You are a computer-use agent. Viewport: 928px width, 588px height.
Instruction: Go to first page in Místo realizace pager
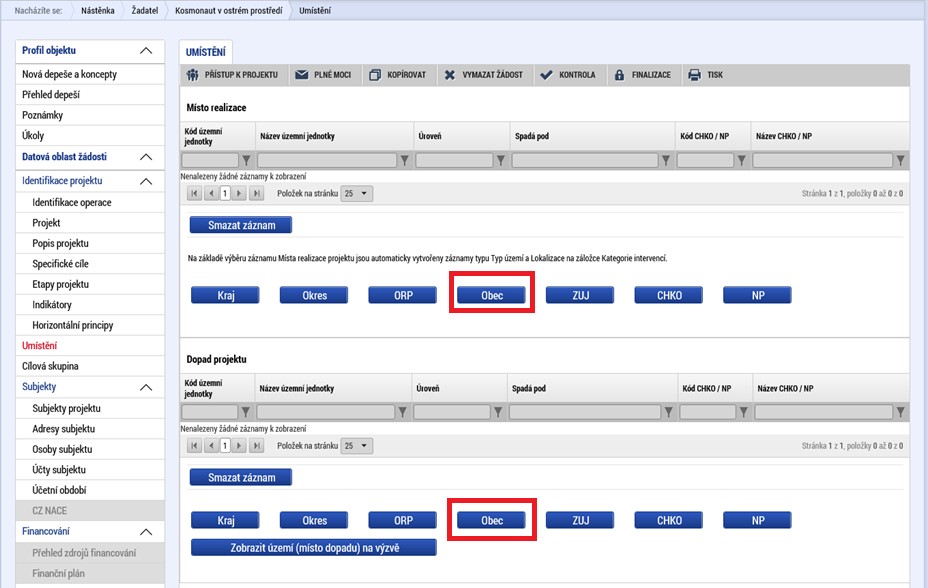pos(194,193)
